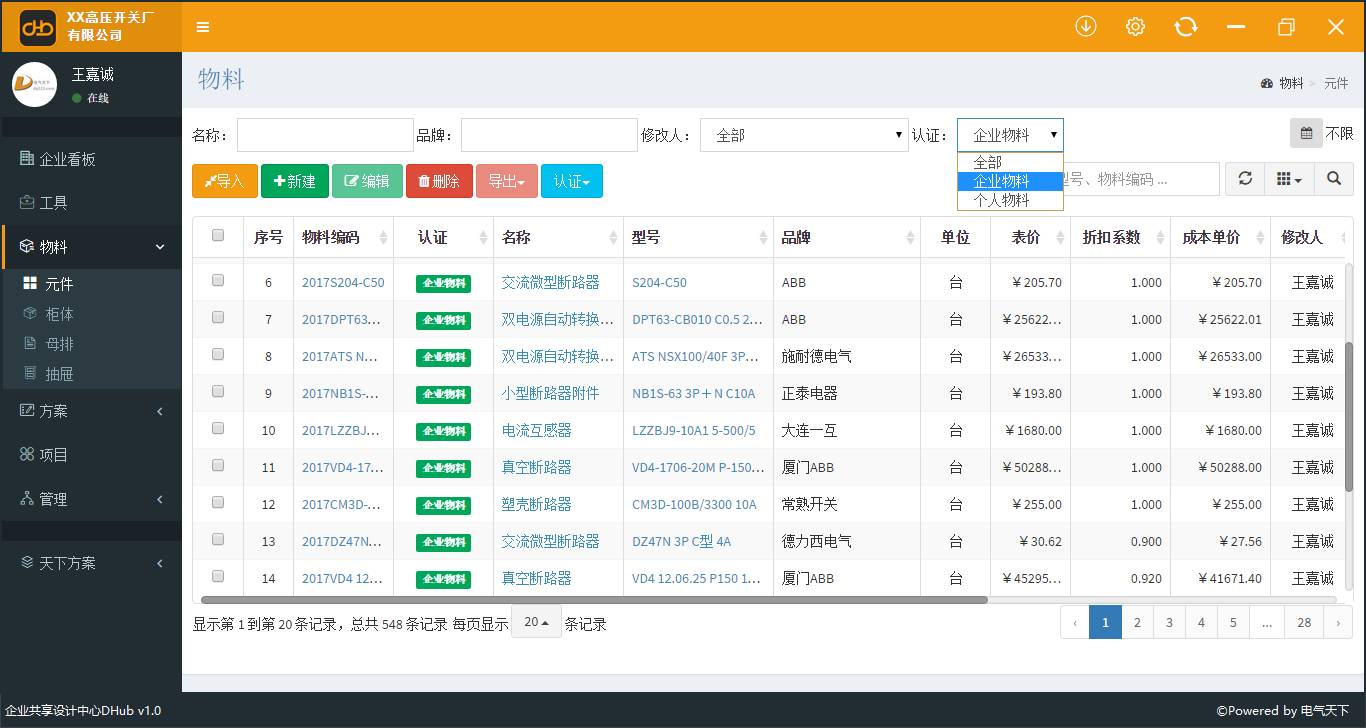Click the 删除 button
The image size is (1366, 728).
[x=439, y=181]
